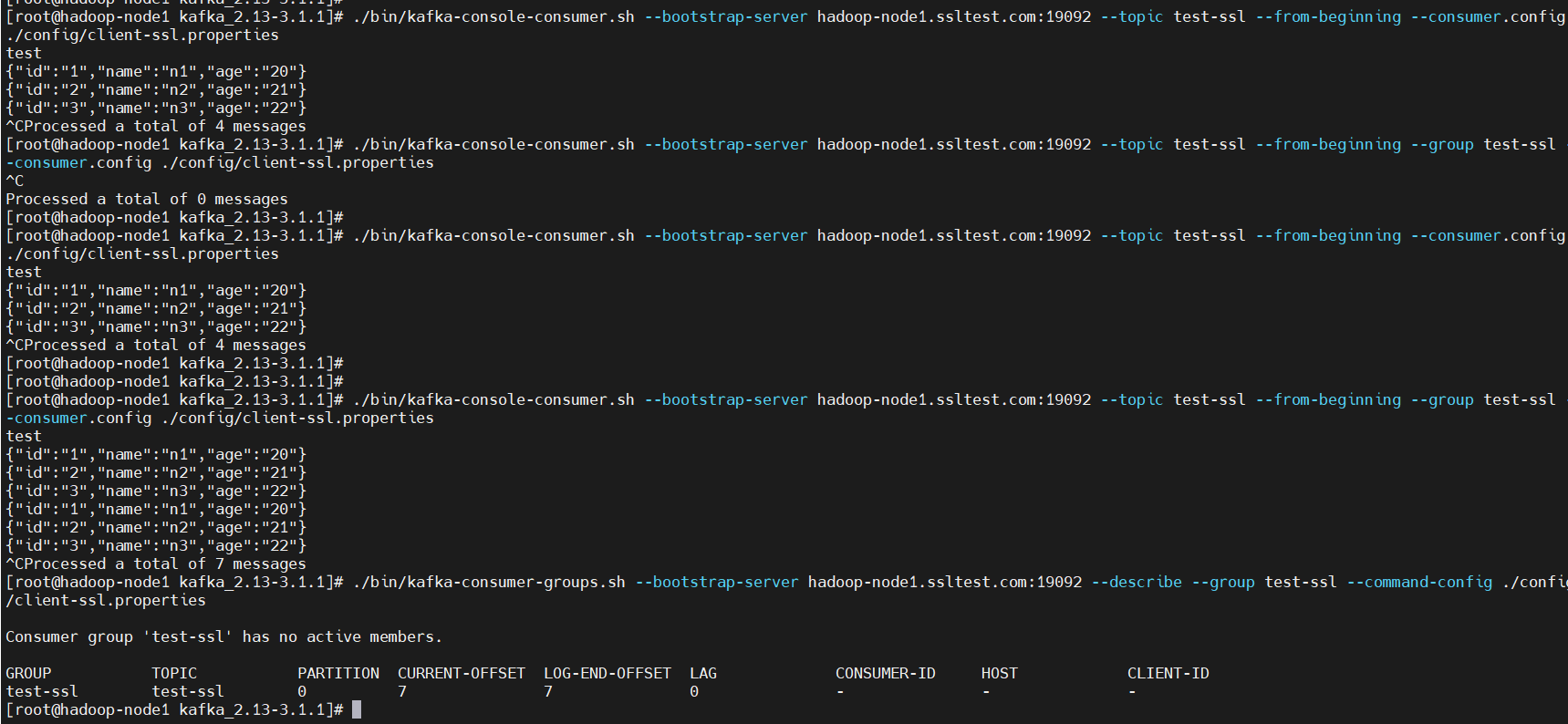The height and width of the screenshot is (724, 1568).
Task: Click the LAG column header
Action: click(703, 673)
